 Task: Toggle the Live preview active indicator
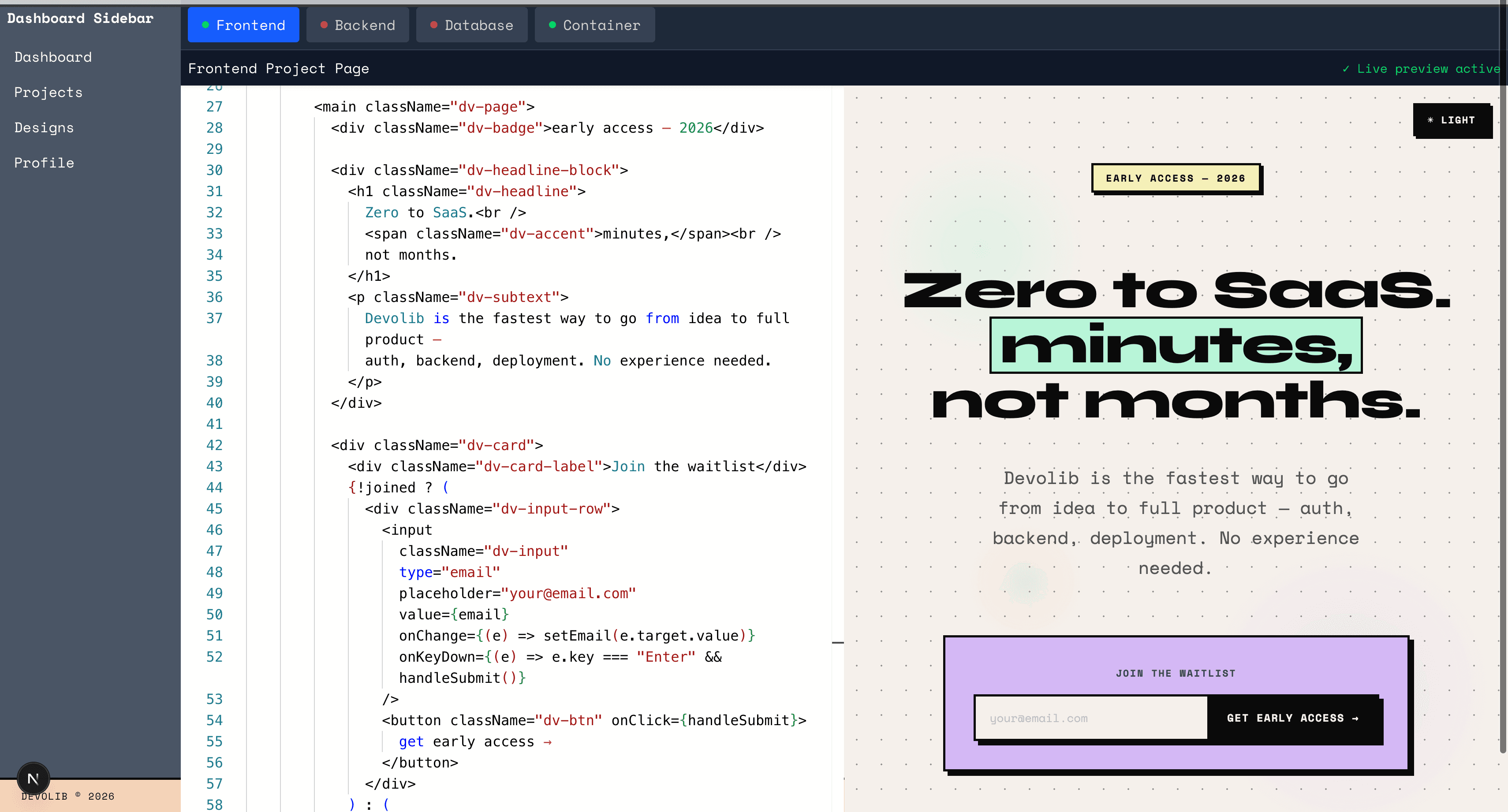[x=1419, y=68]
